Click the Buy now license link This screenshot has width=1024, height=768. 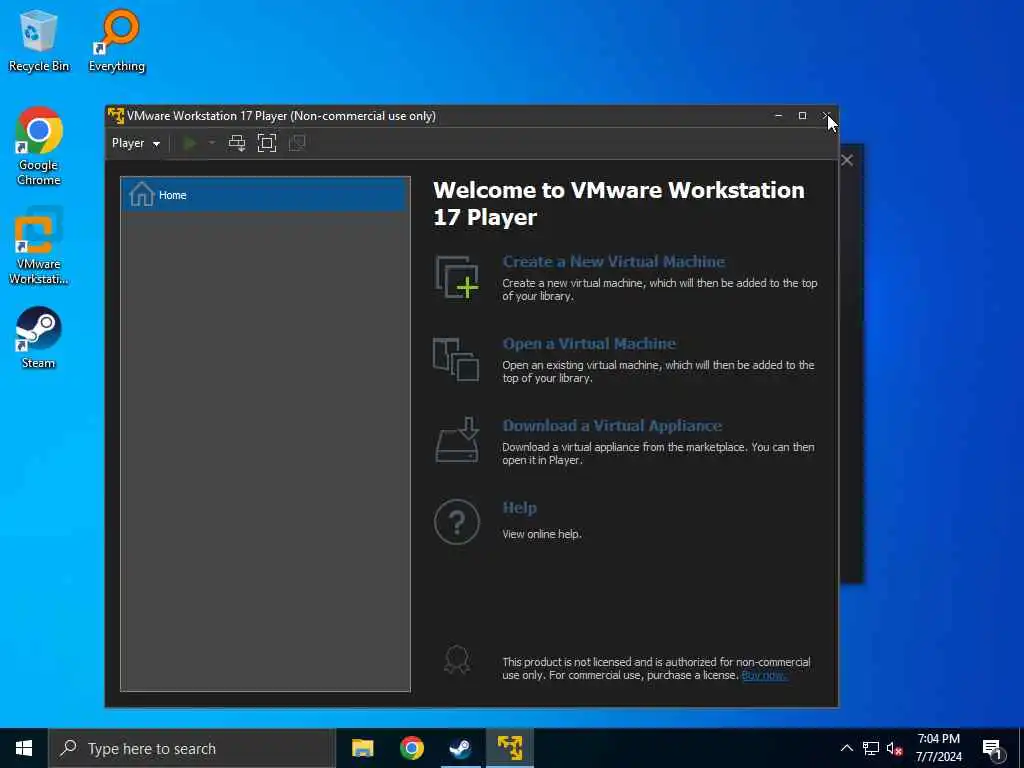(764, 675)
